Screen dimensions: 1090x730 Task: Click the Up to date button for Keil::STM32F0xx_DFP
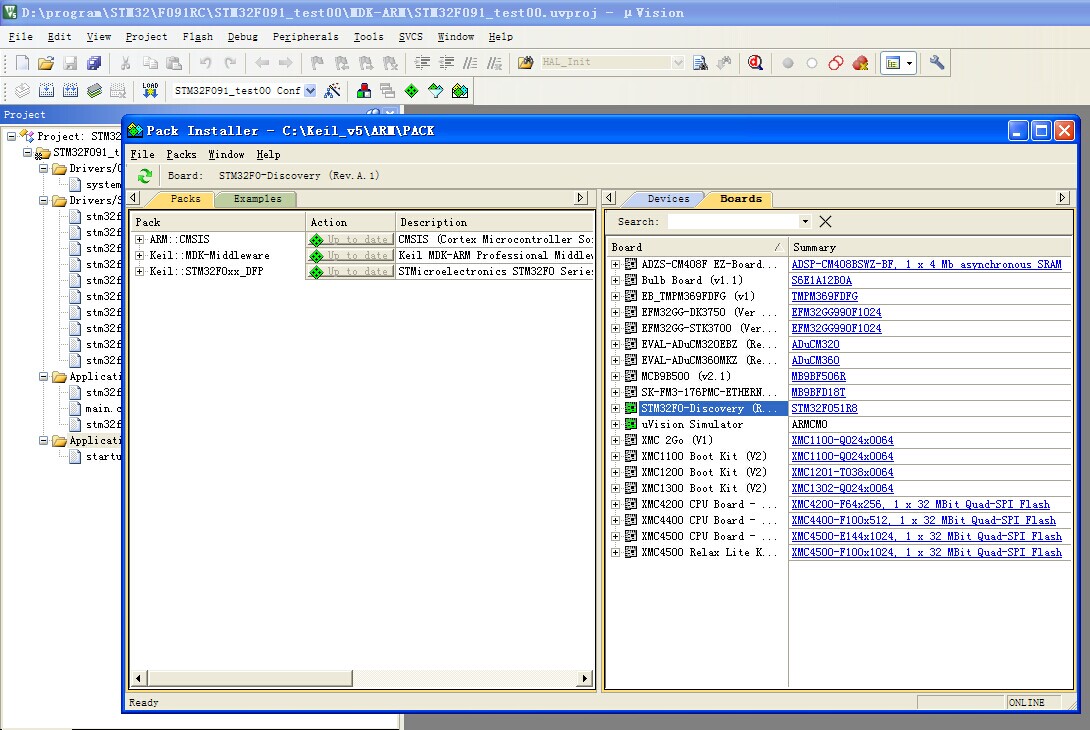pos(350,272)
